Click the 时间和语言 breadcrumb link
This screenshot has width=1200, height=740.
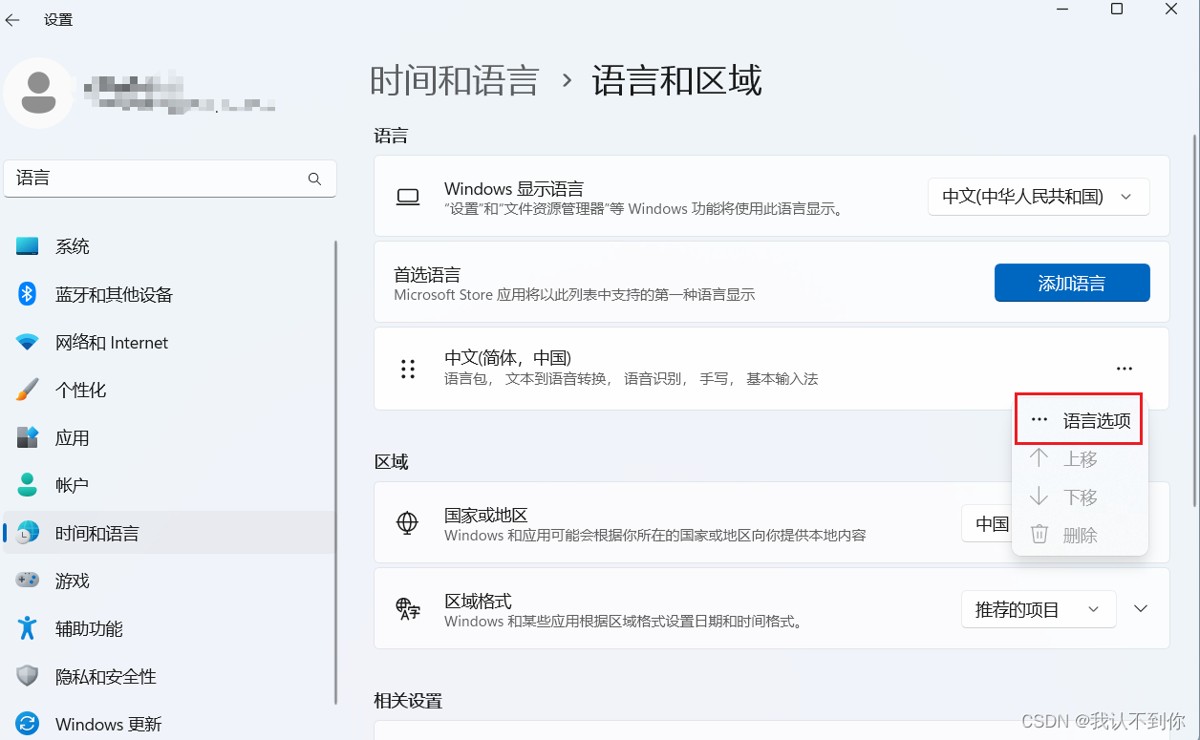455,80
